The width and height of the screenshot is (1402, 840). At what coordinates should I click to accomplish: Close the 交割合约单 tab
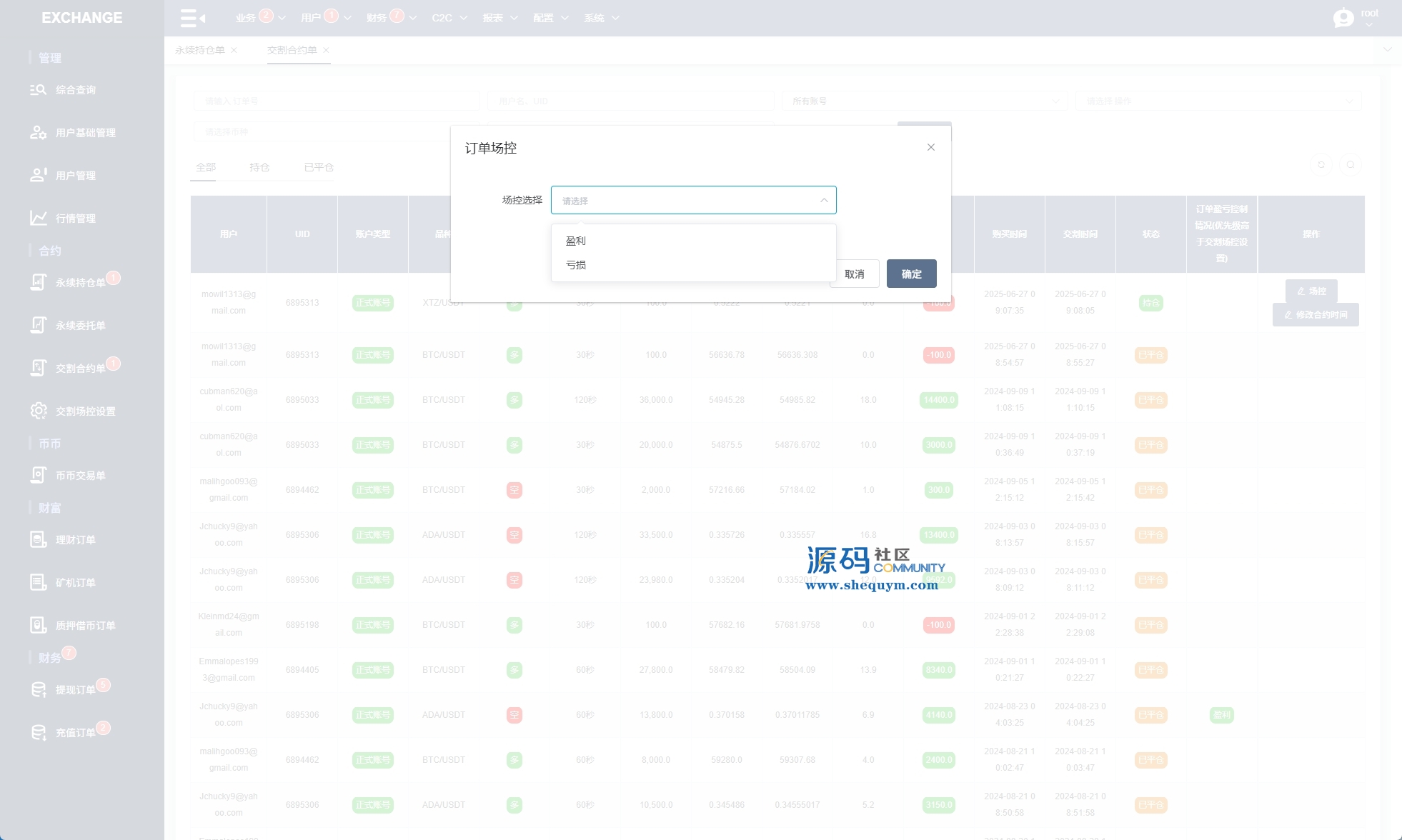click(326, 50)
